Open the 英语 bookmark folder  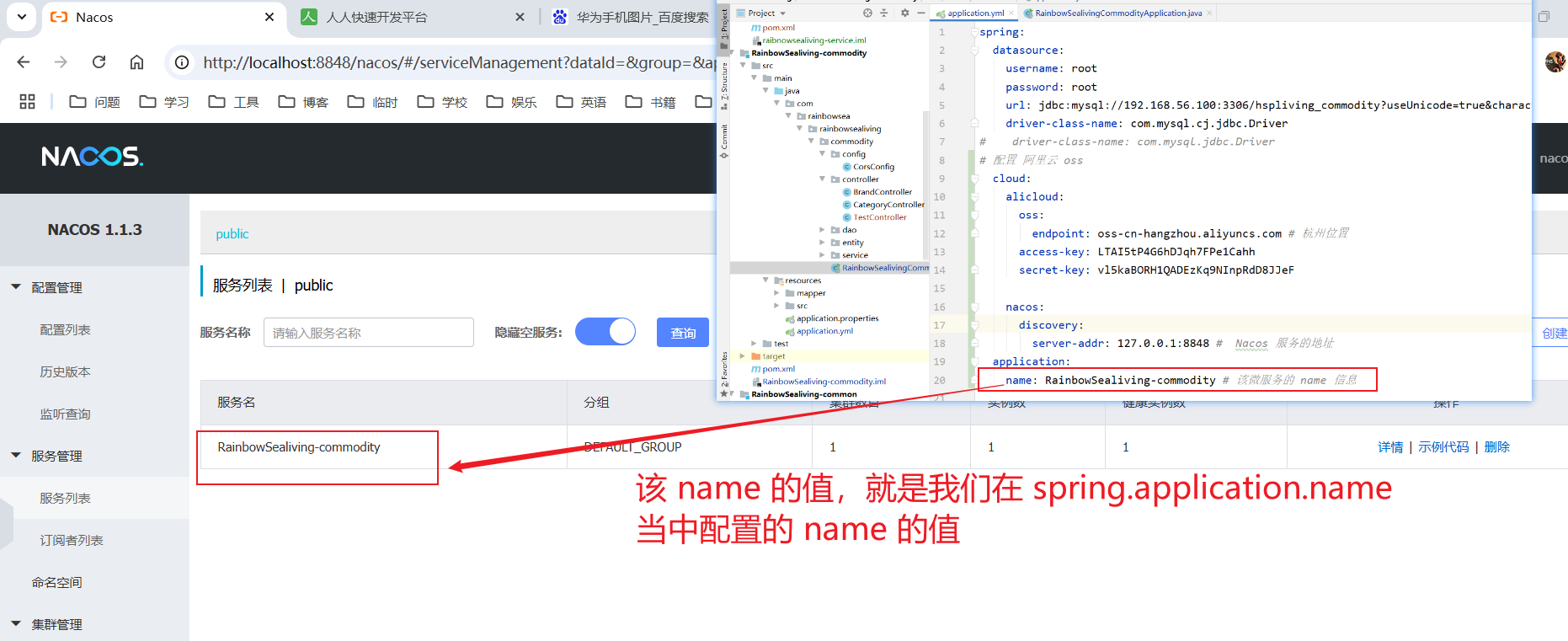(x=581, y=102)
